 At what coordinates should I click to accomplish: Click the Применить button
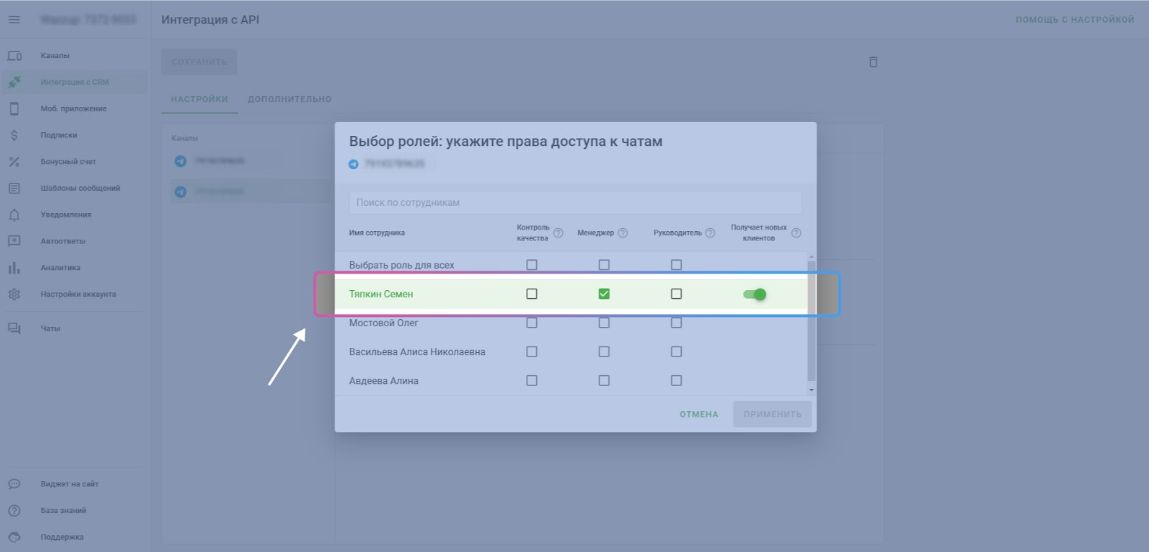(x=772, y=414)
